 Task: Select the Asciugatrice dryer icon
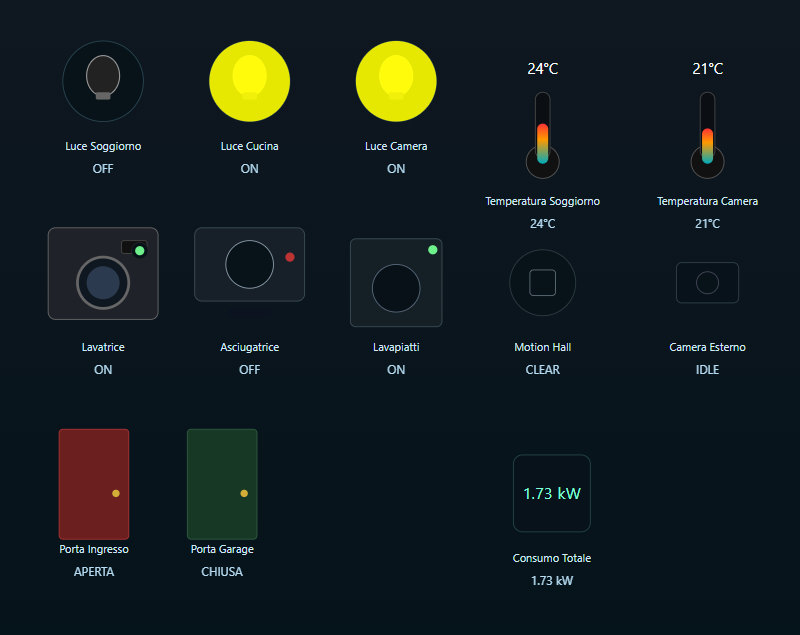click(249, 264)
